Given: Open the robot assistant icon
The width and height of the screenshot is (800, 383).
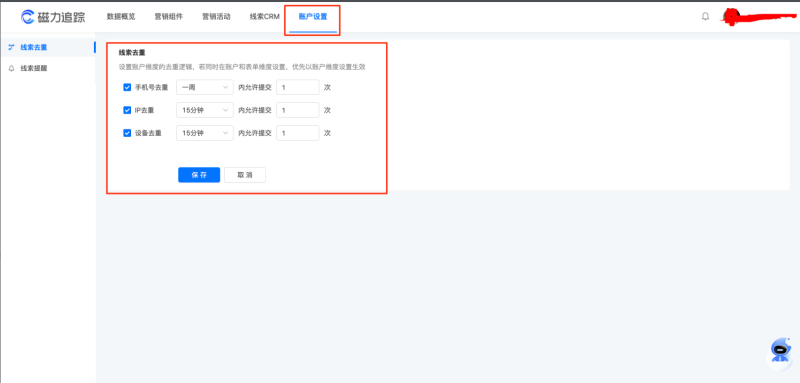Looking at the screenshot, I should pos(780,350).
